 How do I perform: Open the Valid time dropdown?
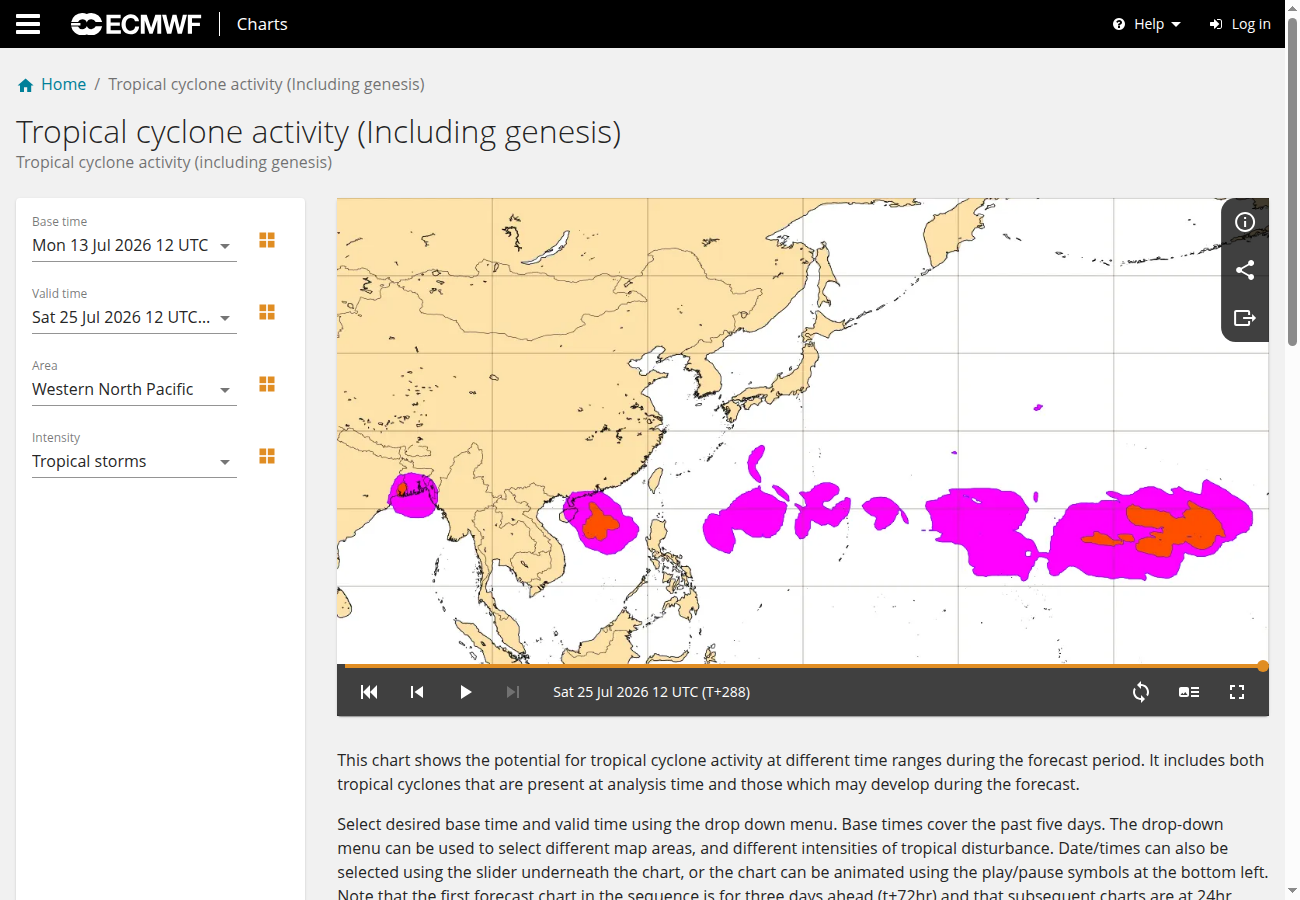(x=134, y=317)
